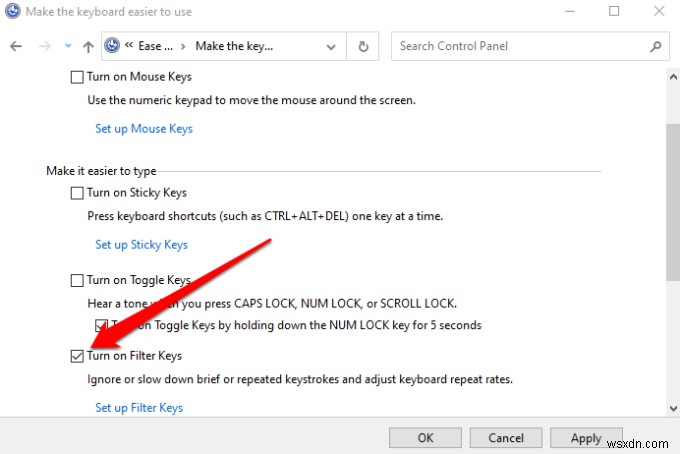Click the OK button

tap(425, 438)
